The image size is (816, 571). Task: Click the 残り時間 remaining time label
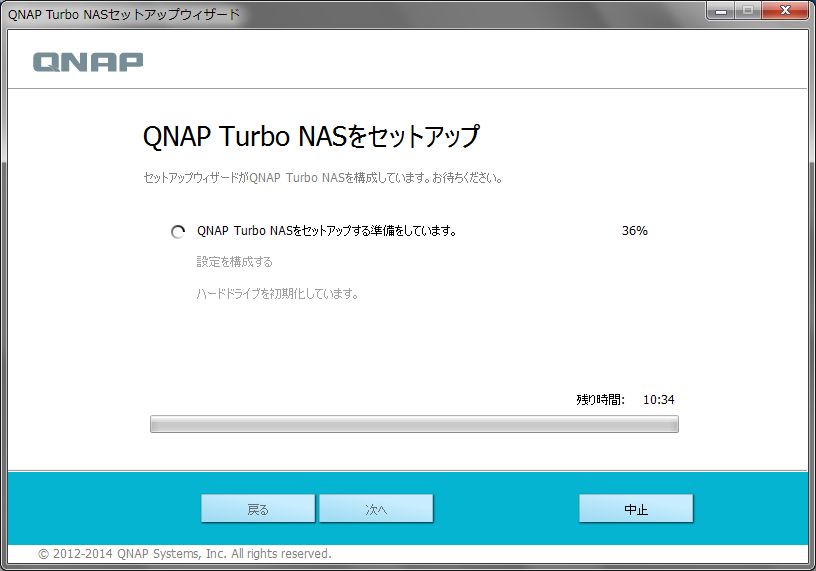[600, 399]
